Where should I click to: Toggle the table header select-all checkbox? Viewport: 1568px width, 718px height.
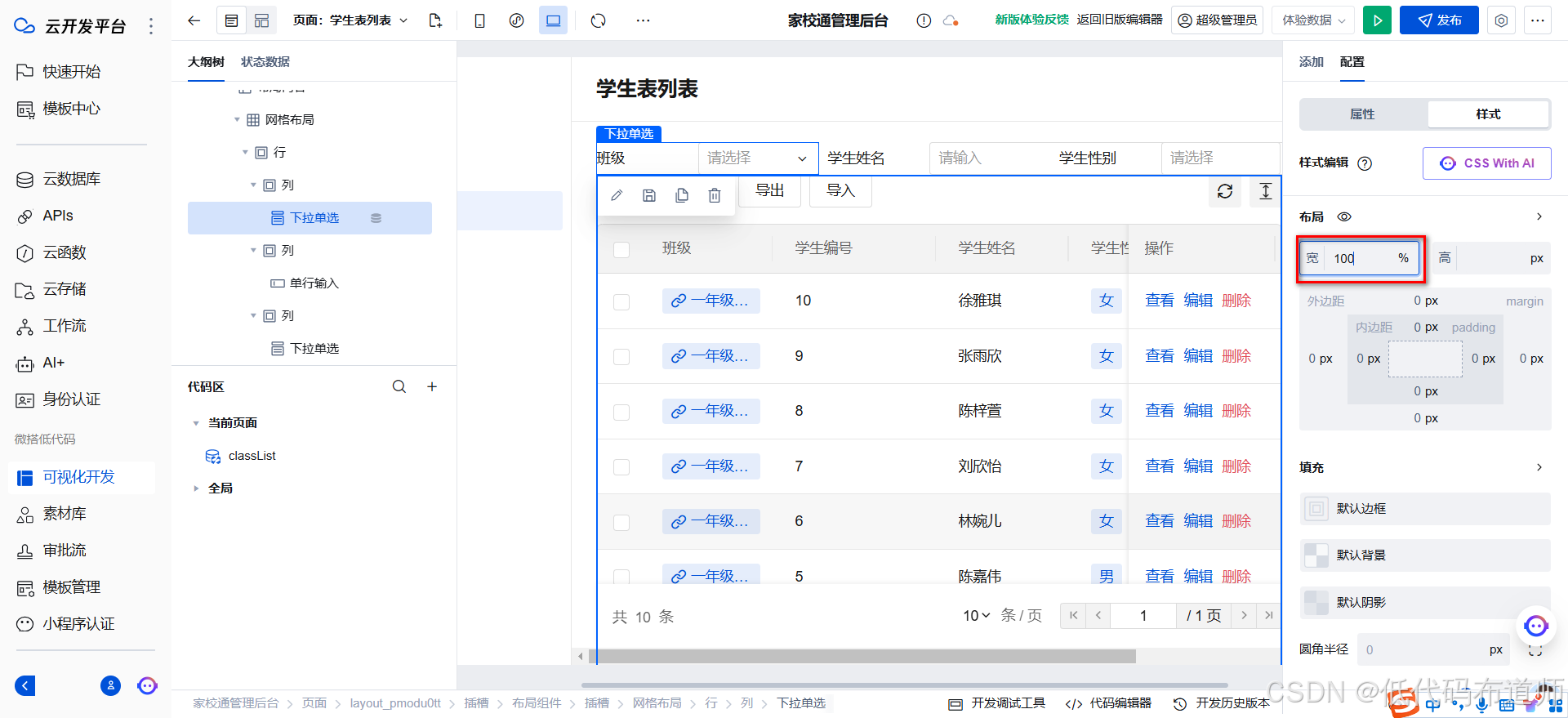621,249
